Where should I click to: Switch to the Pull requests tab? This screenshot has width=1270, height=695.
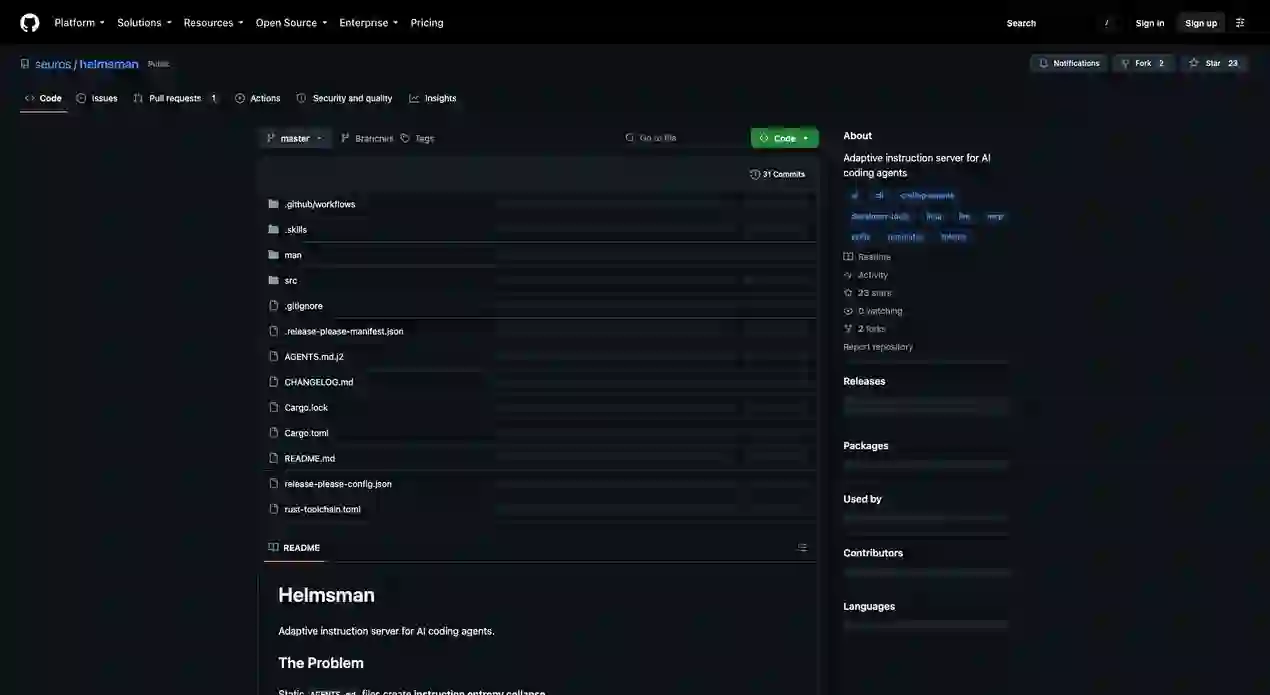176,98
